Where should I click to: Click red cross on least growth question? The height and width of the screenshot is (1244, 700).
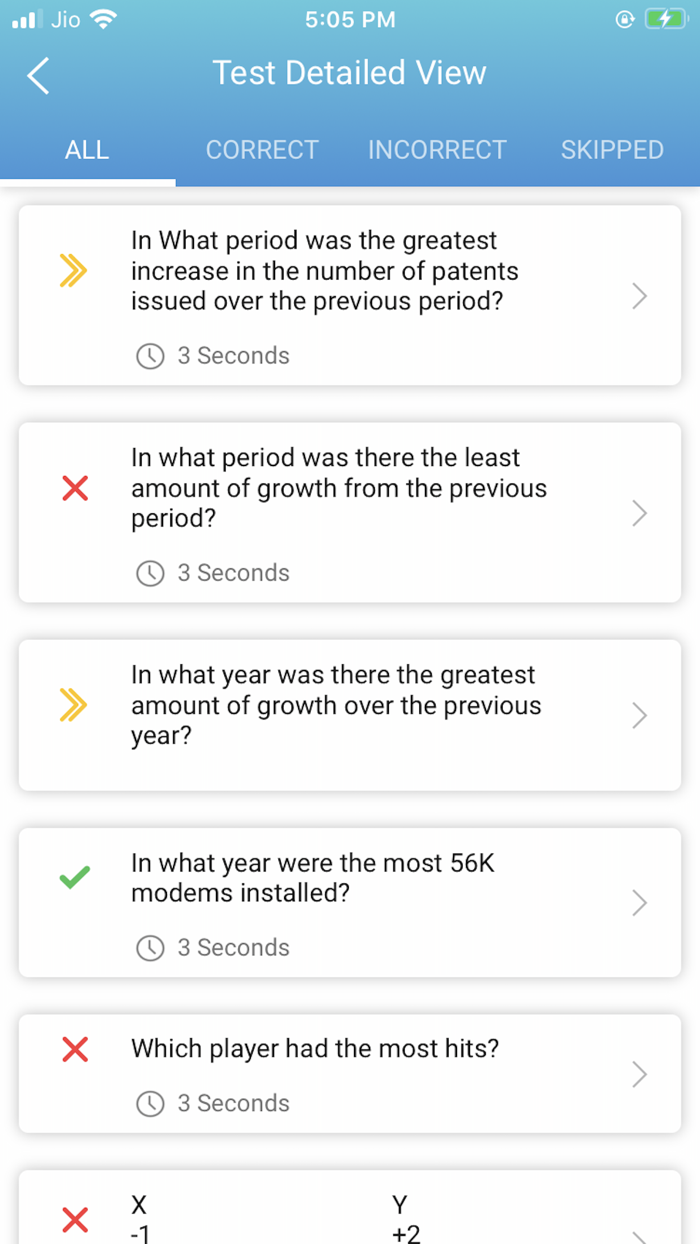point(75,488)
